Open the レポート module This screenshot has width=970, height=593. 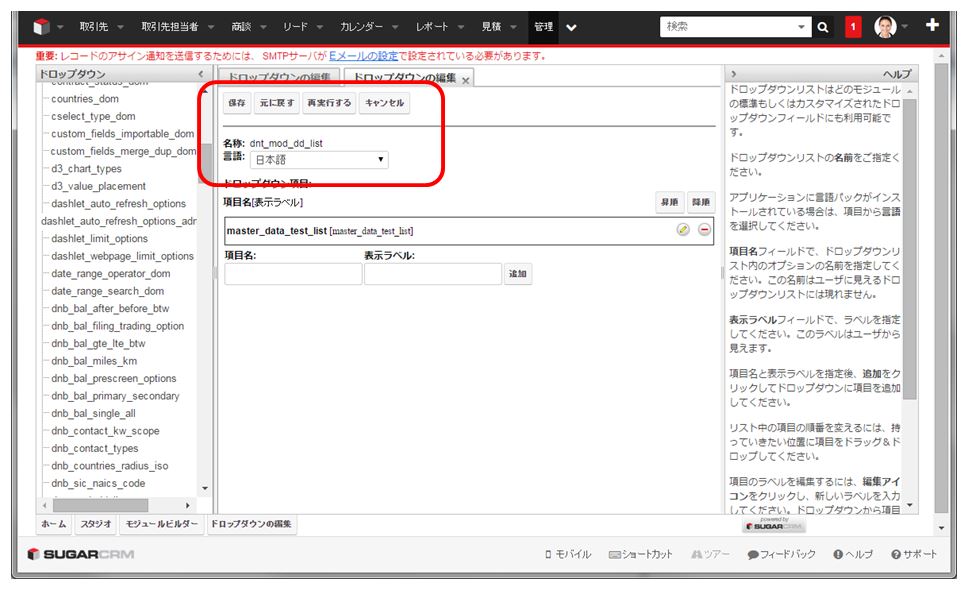click(432, 27)
